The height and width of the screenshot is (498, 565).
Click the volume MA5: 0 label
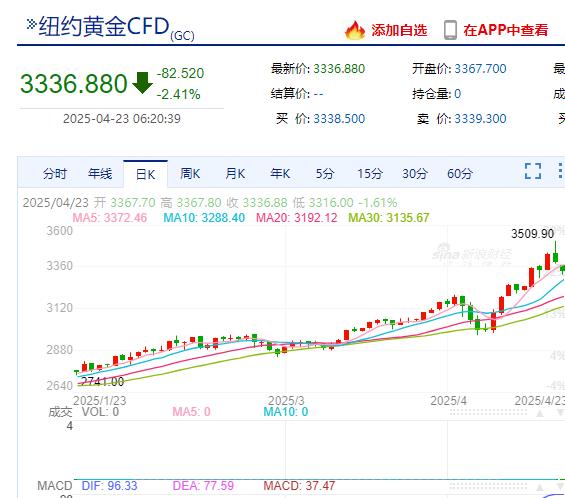pos(191,412)
